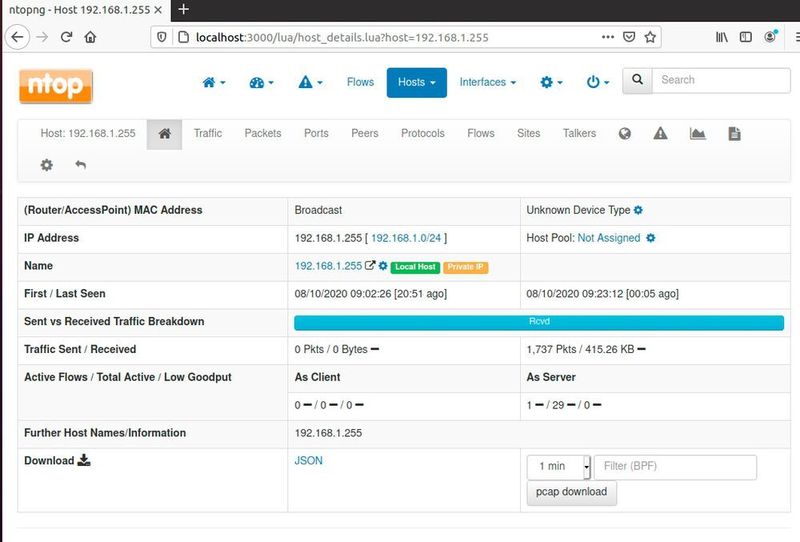This screenshot has width=800, height=542.
Task: Click the back arrow in host bar
Action: tap(81, 165)
